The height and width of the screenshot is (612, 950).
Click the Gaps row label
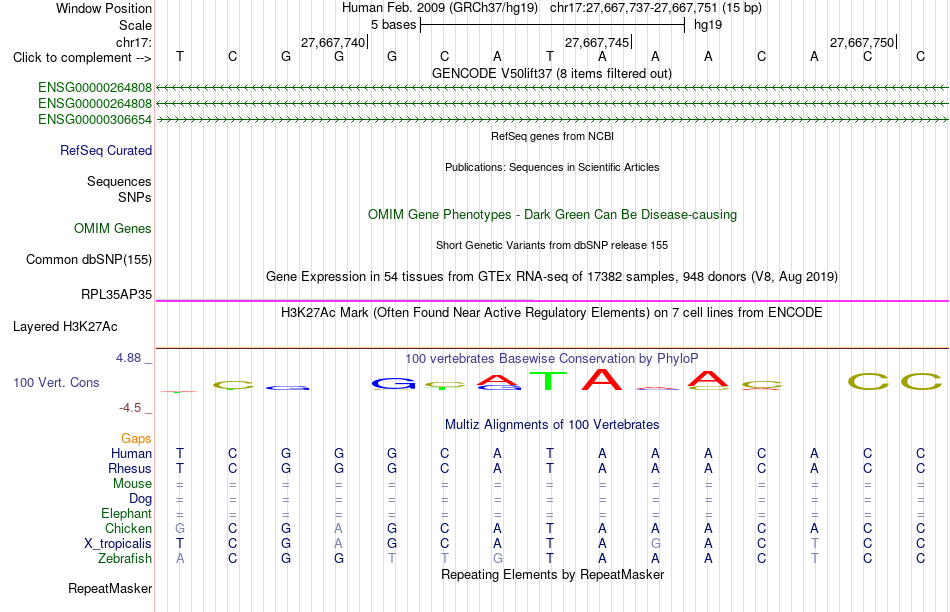tap(136, 438)
